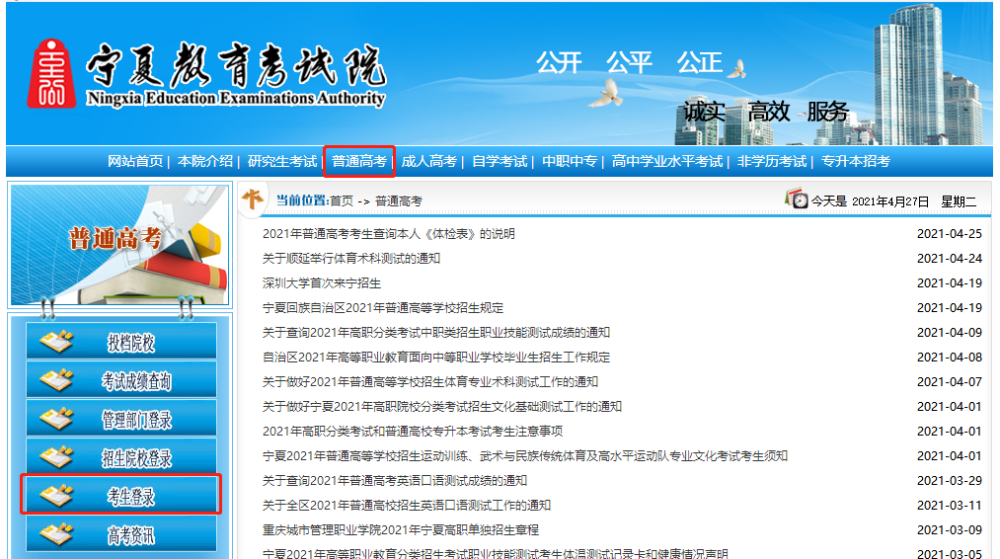The width and height of the screenshot is (1000, 559).
Task: Open article 自治区2021年高等职业教育面向中等职业学校毕业生招生工作规定
Action: point(436,357)
